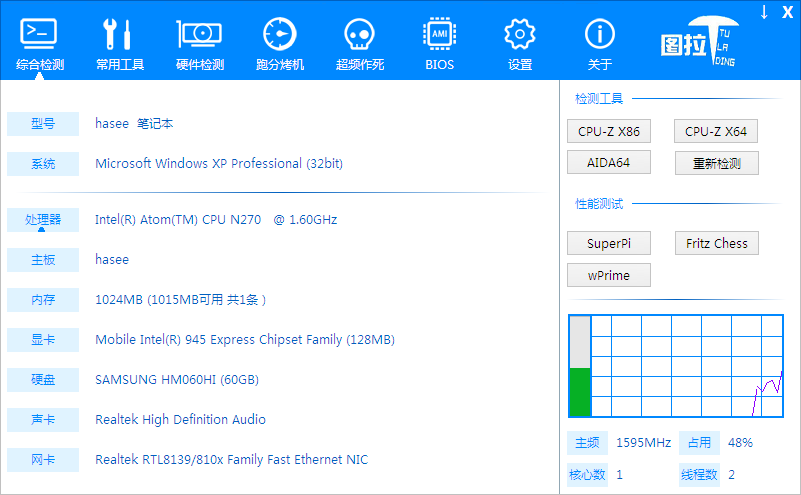Viewport: 801px width, 495px height.
Task: Open the 跑分烤机 benchmark gauge icon
Action: point(279,34)
